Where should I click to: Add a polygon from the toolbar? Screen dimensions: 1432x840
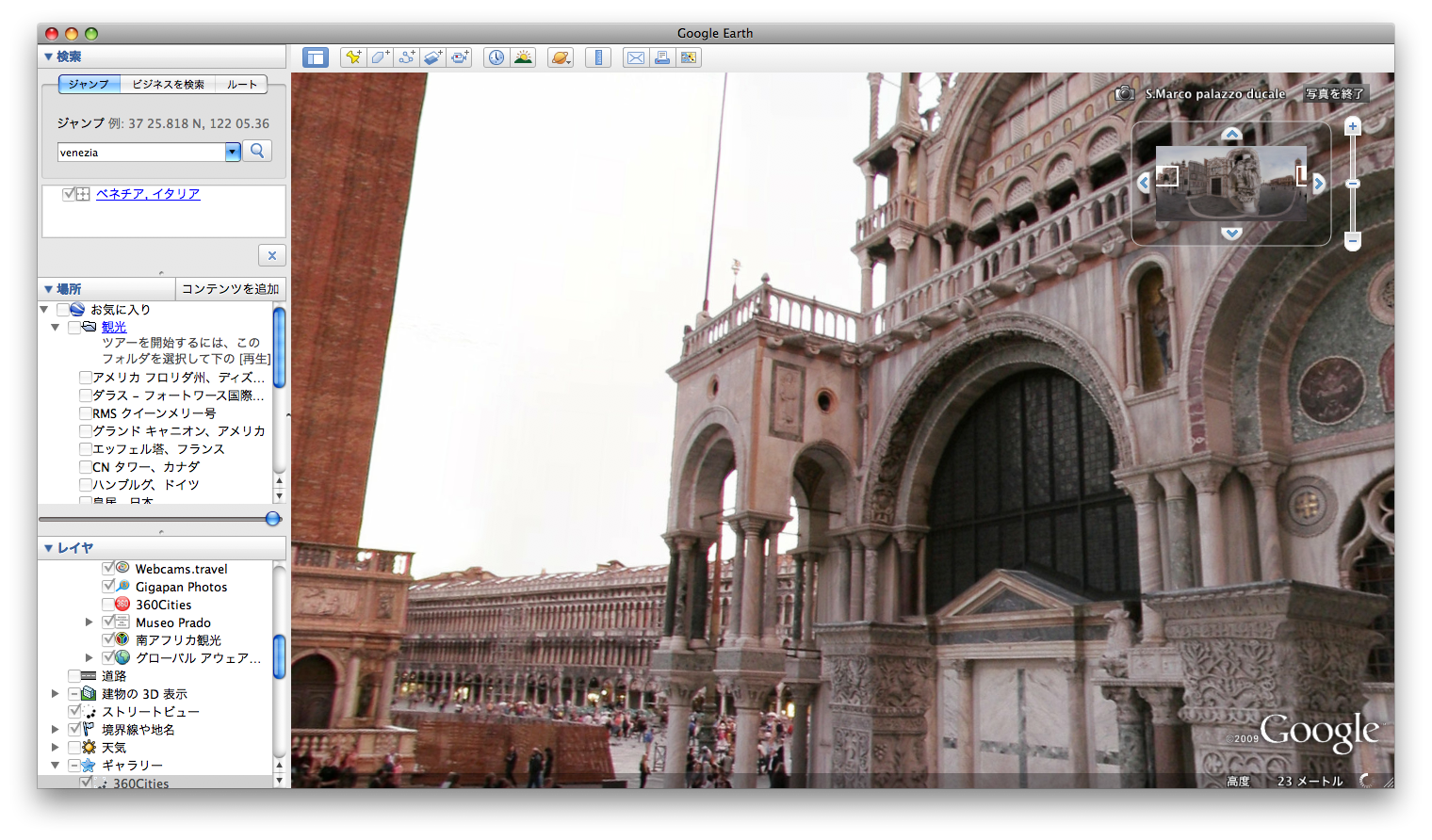coord(380,57)
